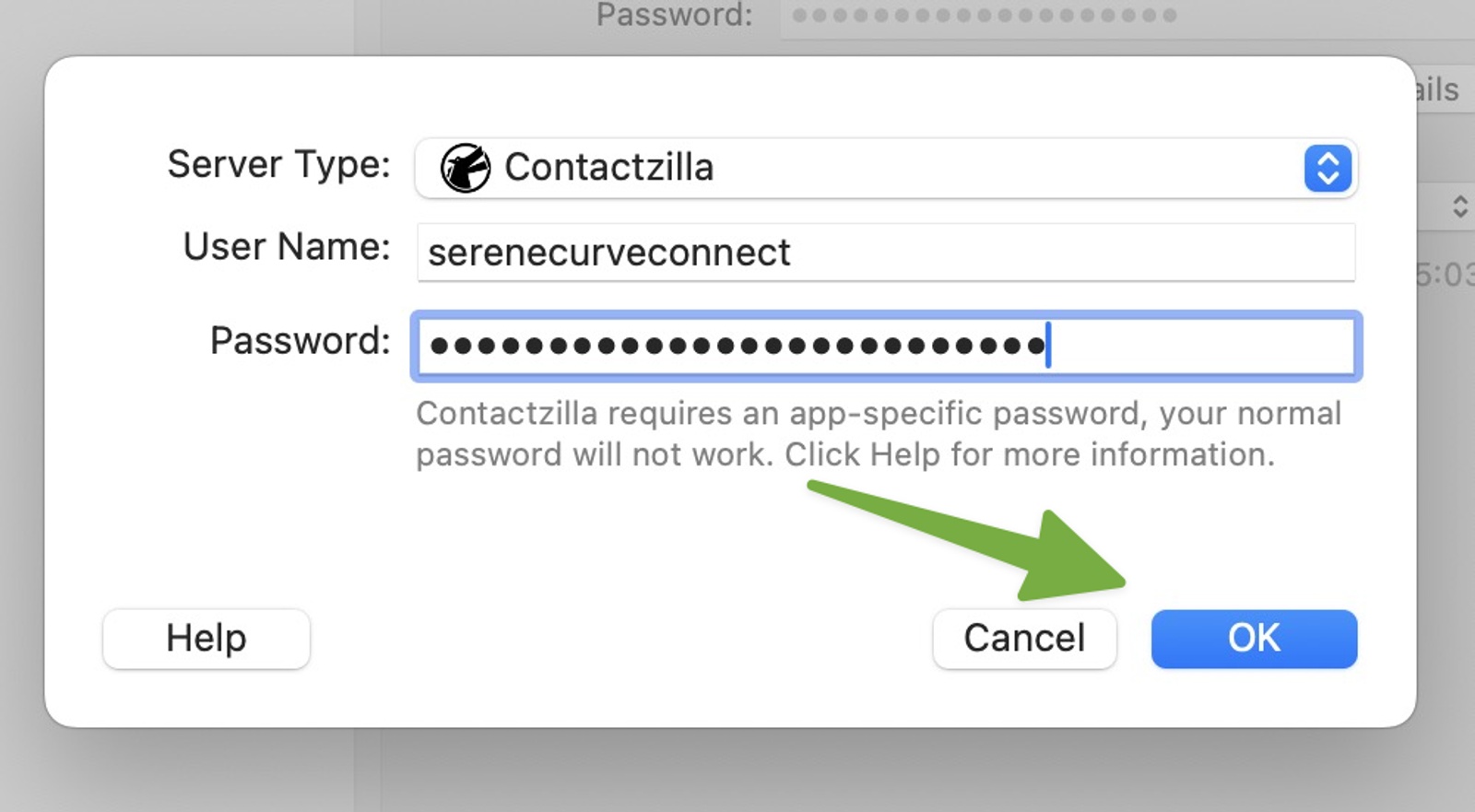Viewport: 1475px width, 812px height.
Task: Click the partially visible Details tab behind dialog
Action: 1434,89
